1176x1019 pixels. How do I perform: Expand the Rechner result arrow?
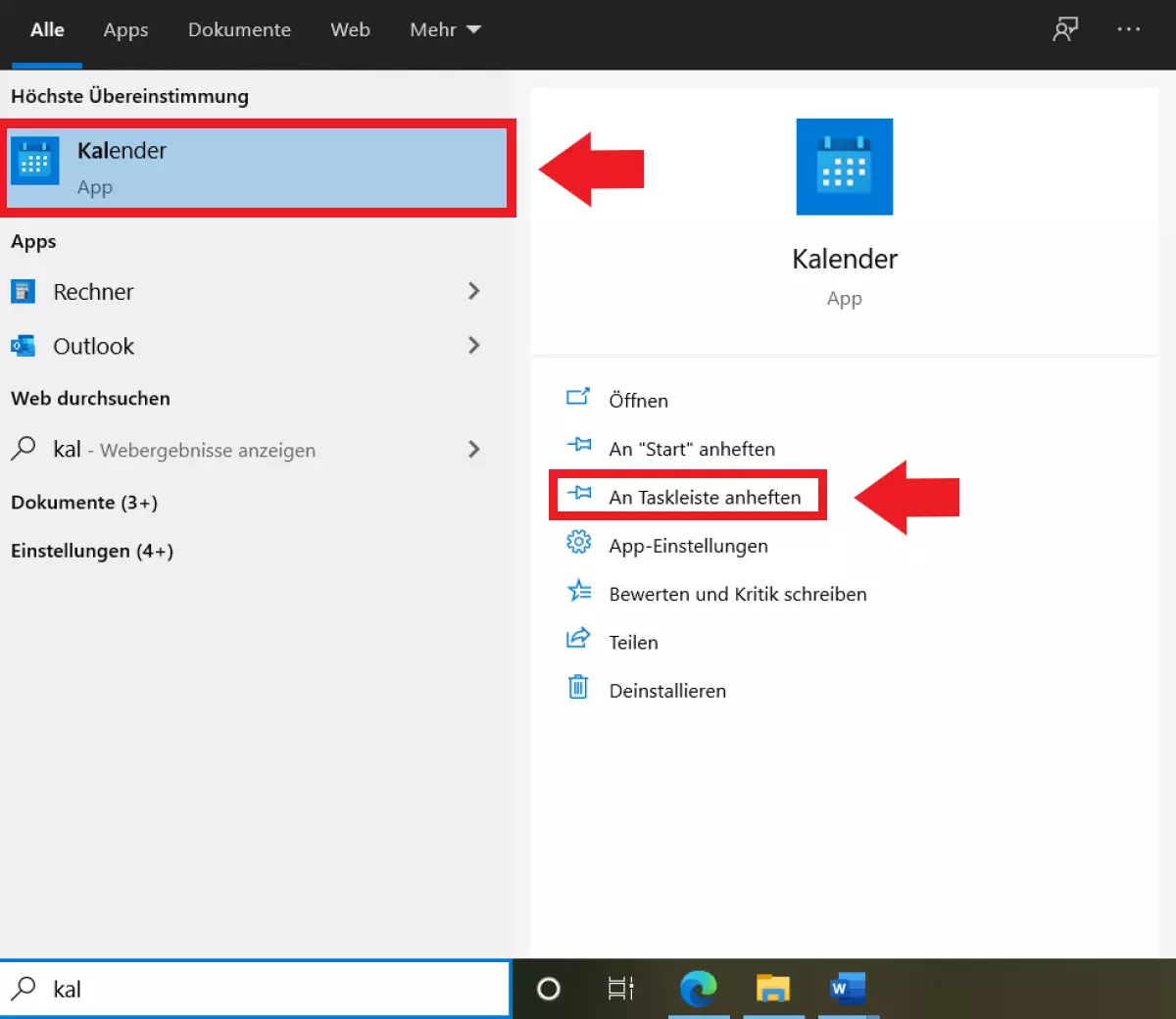pyautogui.click(x=474, y=291)
